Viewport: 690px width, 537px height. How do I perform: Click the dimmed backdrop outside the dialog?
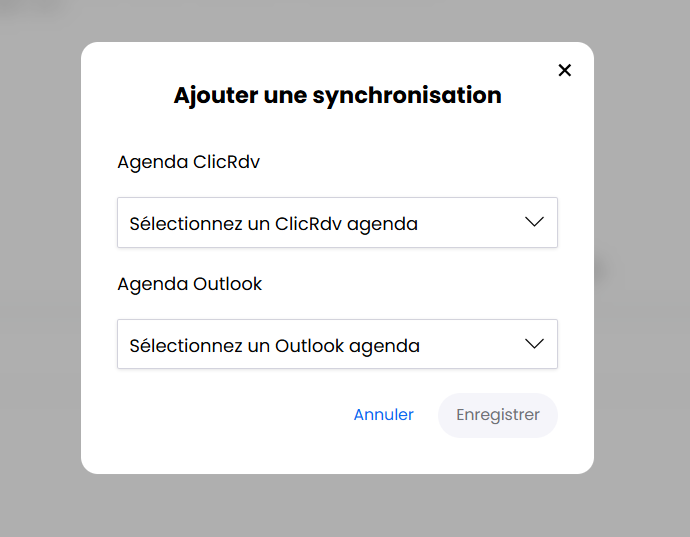pyautogui.click(x=40, y=300)
